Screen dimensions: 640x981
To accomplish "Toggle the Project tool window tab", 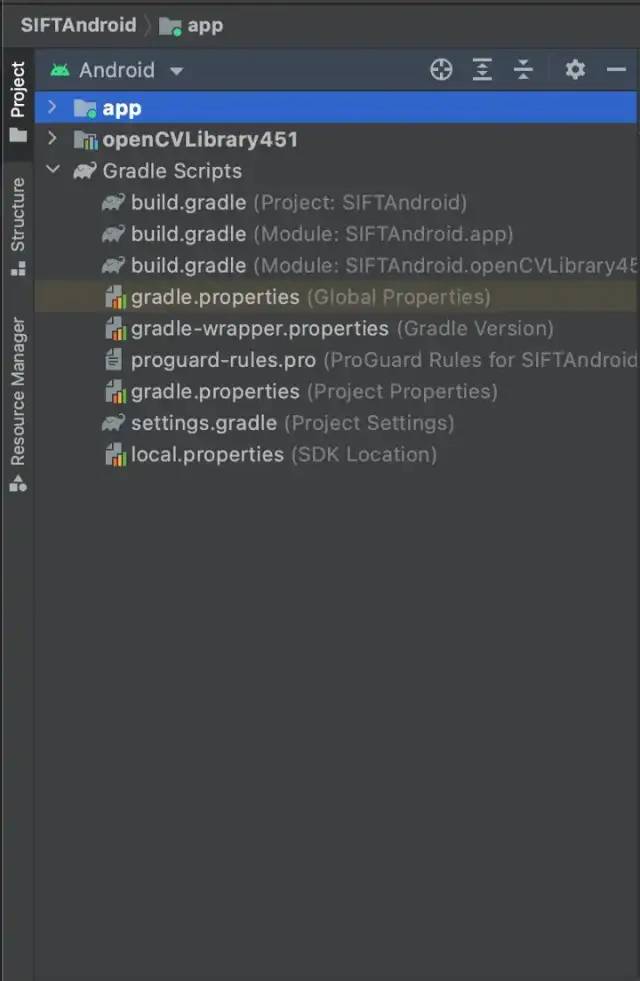I will point(18,101).
